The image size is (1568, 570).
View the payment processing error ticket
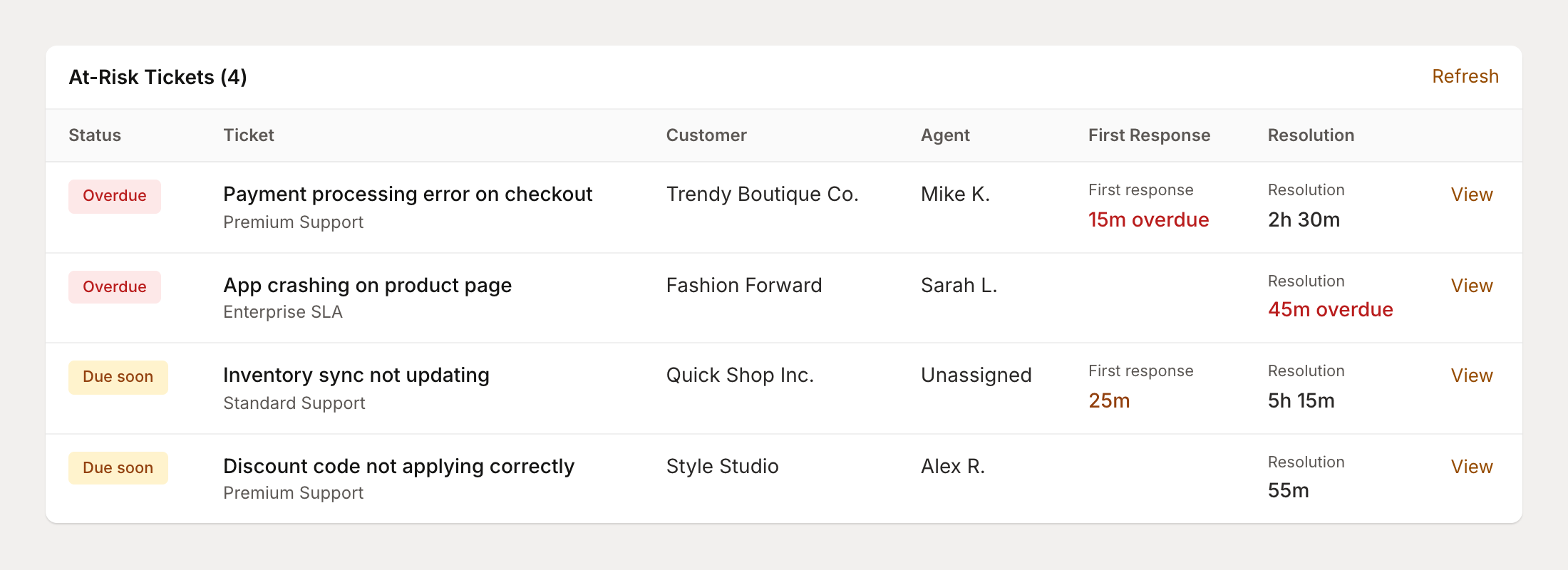pyautogui.click(x=1471, y=195)
